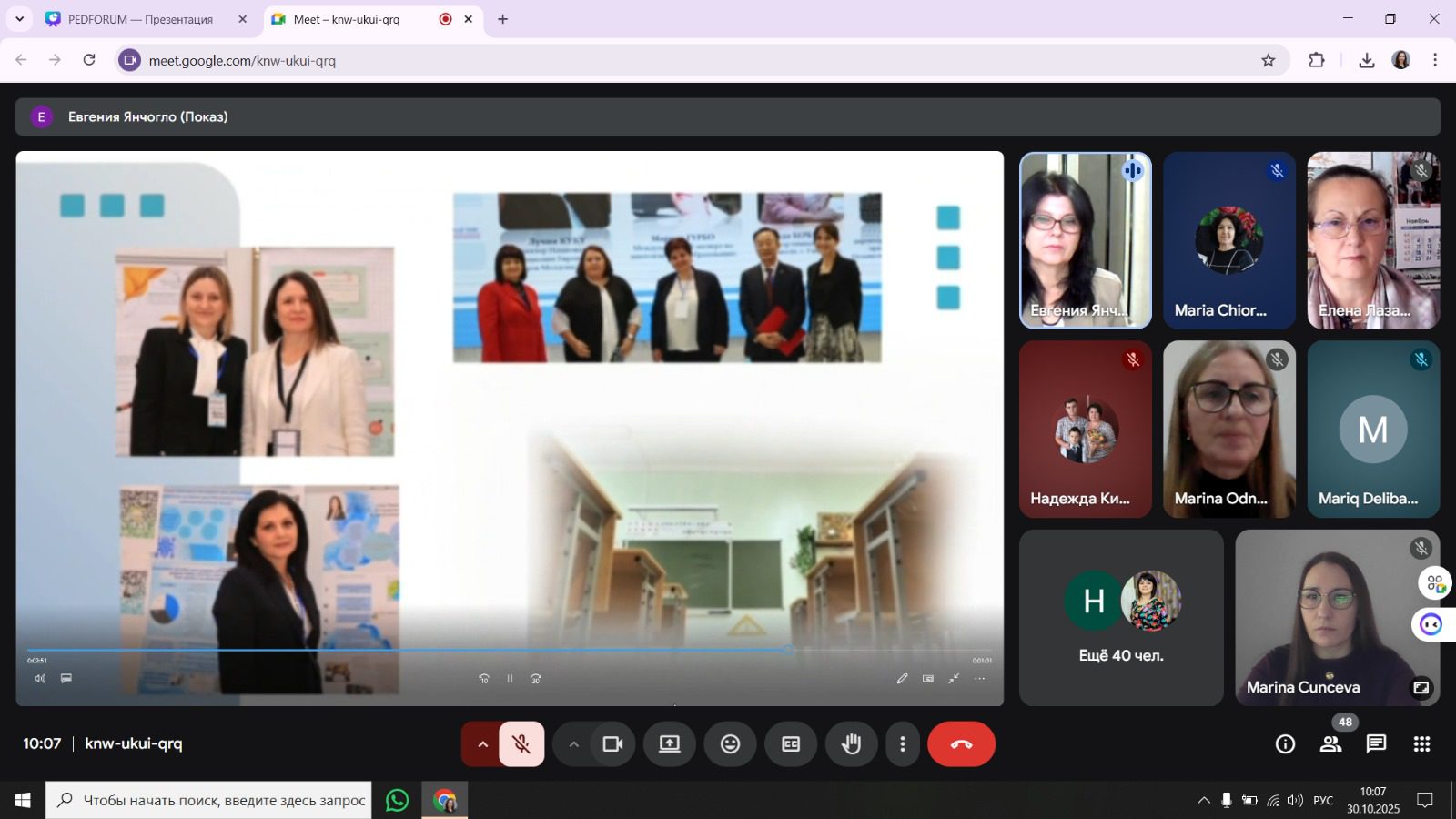Expand video settings arrow beside camera
The image size is (1456, 819).
(x=573, y=744)
